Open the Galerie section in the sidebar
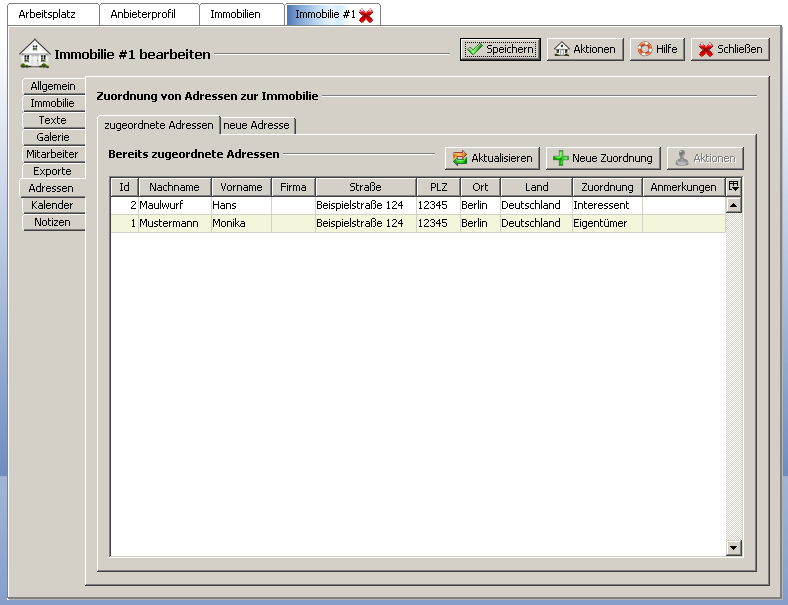788x605 pixels. tap(53, 137)
